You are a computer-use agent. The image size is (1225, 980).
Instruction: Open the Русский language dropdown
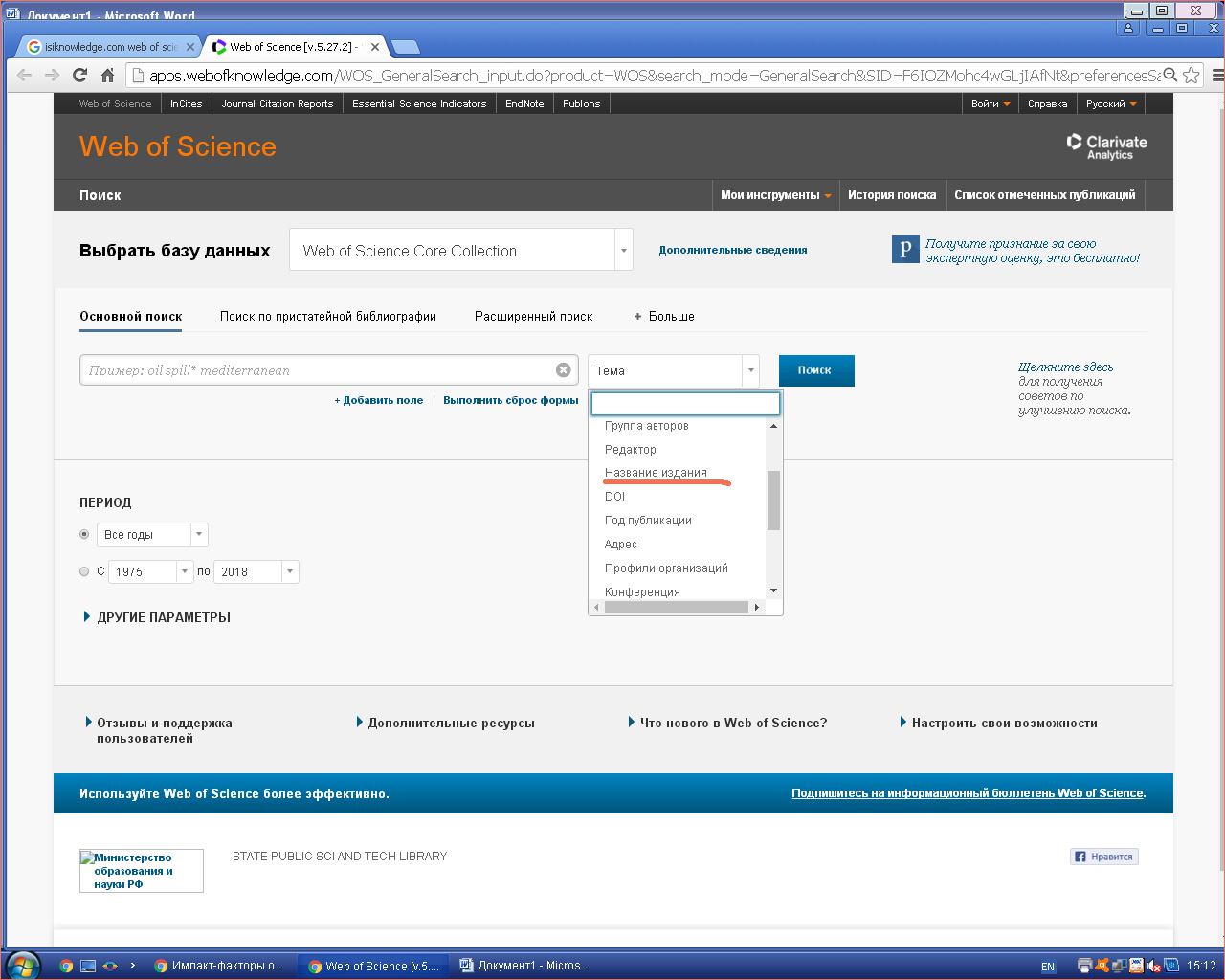click(x=1111, y=103)
